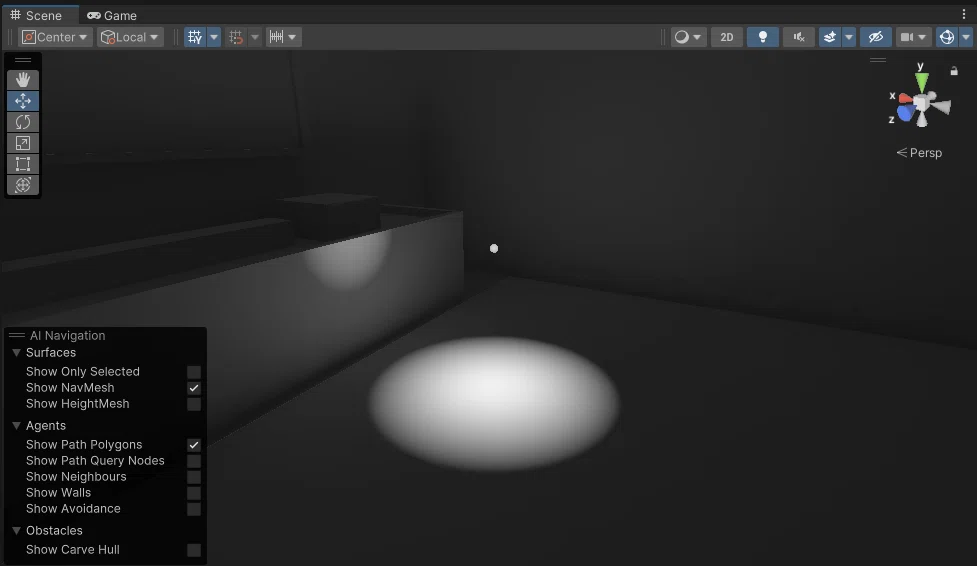Collapse the Obstacles section
Image resolution: width=977 pixels, height=566 pixels.
pyautogui.click(x=16, y=530)
